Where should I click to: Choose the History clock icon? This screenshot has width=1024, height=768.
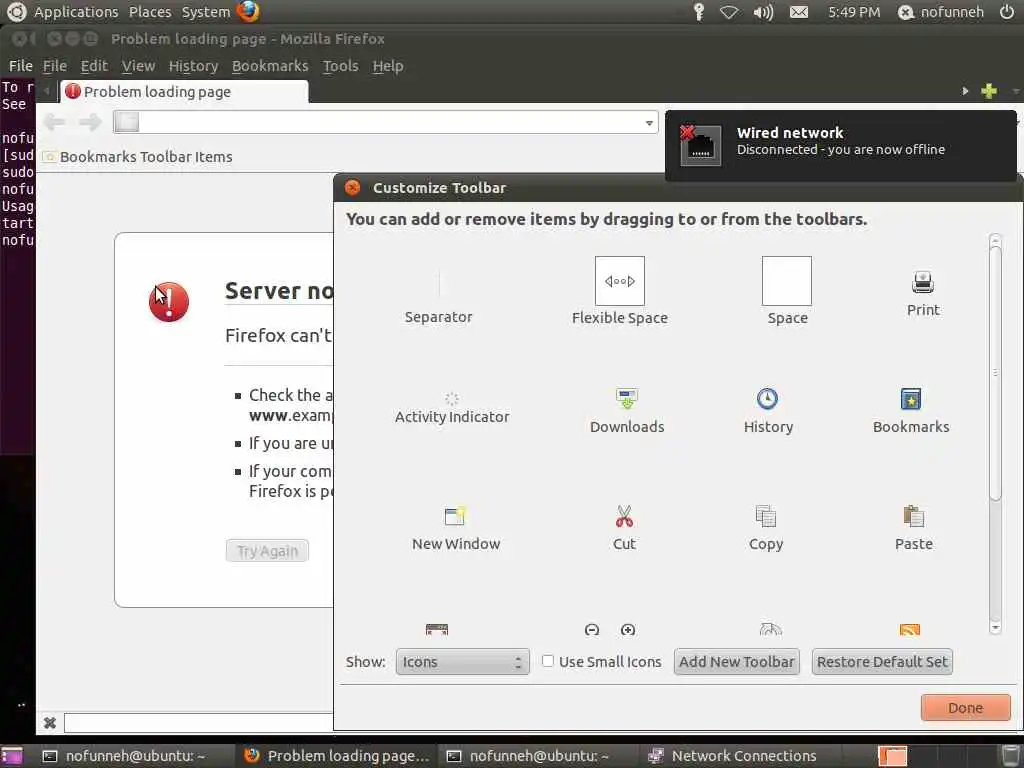tap(767, 398)
